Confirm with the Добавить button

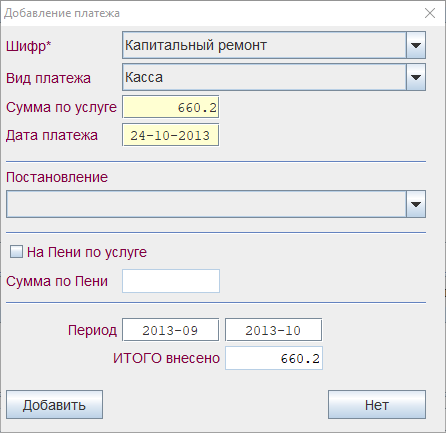(x=54, y=405)
